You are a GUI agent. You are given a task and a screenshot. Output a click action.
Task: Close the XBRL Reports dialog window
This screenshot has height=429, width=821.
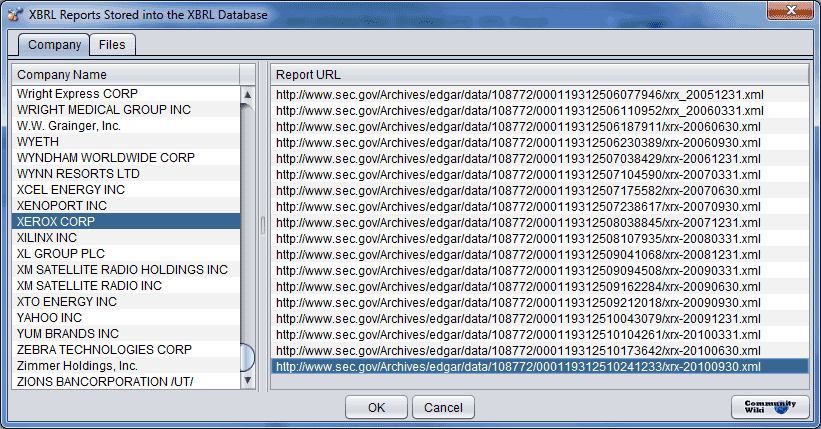tap(791, 10)
